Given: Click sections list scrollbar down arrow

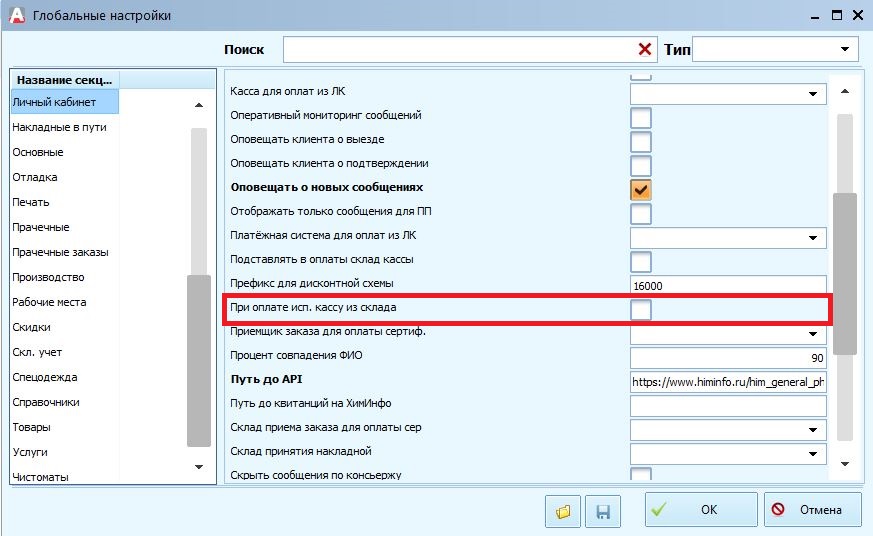Looking at the screenshot, I should pos(199,467).
